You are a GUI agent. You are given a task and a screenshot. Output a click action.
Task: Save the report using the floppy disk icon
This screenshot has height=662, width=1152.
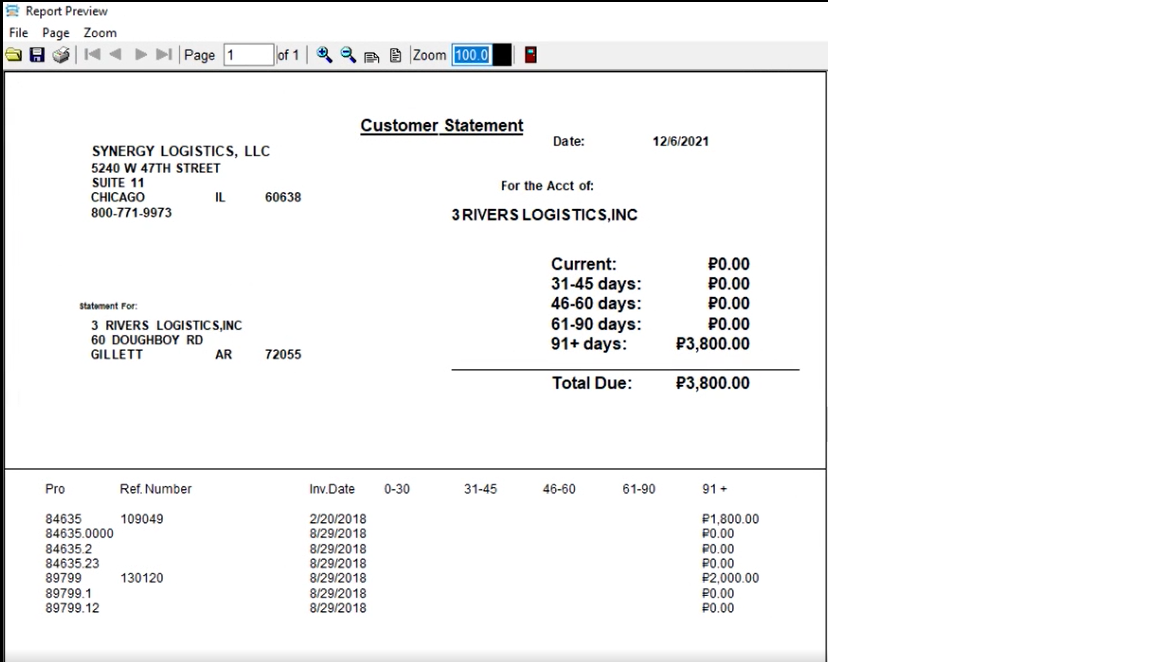37,55
